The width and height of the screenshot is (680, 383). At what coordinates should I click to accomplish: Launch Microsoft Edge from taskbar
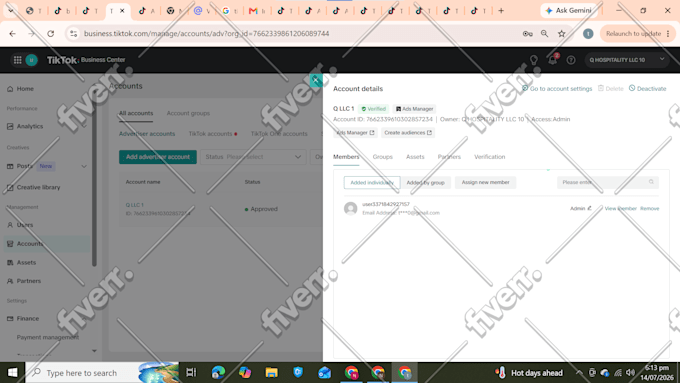pos(218,372)
